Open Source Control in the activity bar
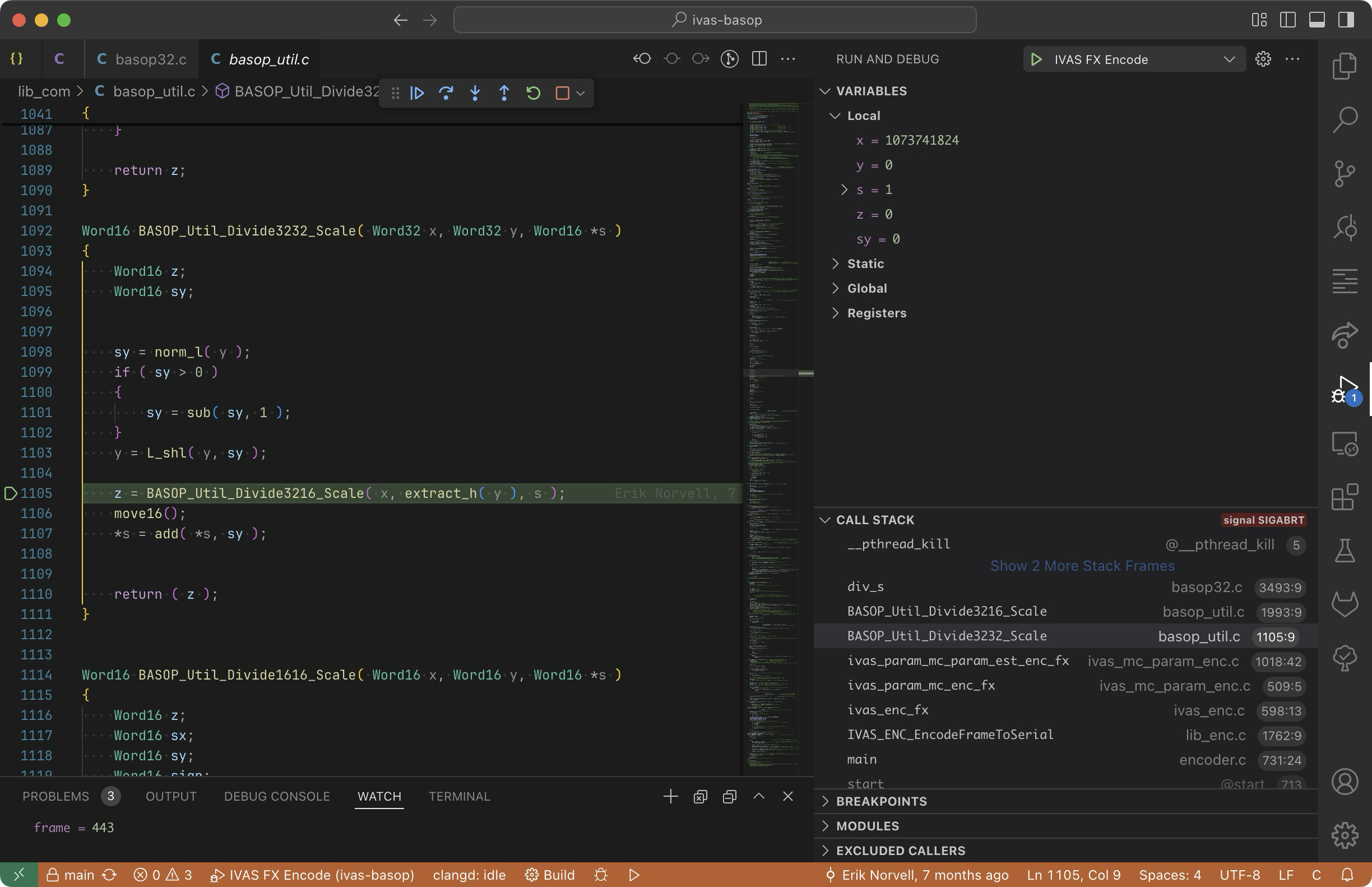 1345,173
